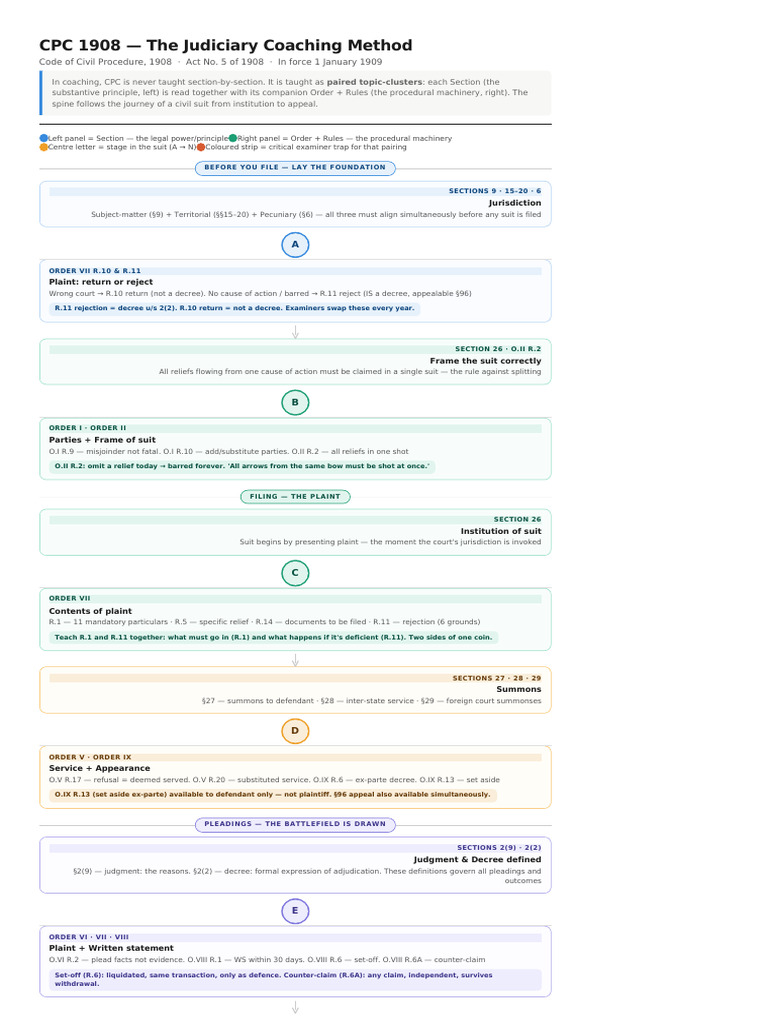Click the '§27 — summons to defendant' line
This screenshot has width=768, height=1024.
(372, 701)
